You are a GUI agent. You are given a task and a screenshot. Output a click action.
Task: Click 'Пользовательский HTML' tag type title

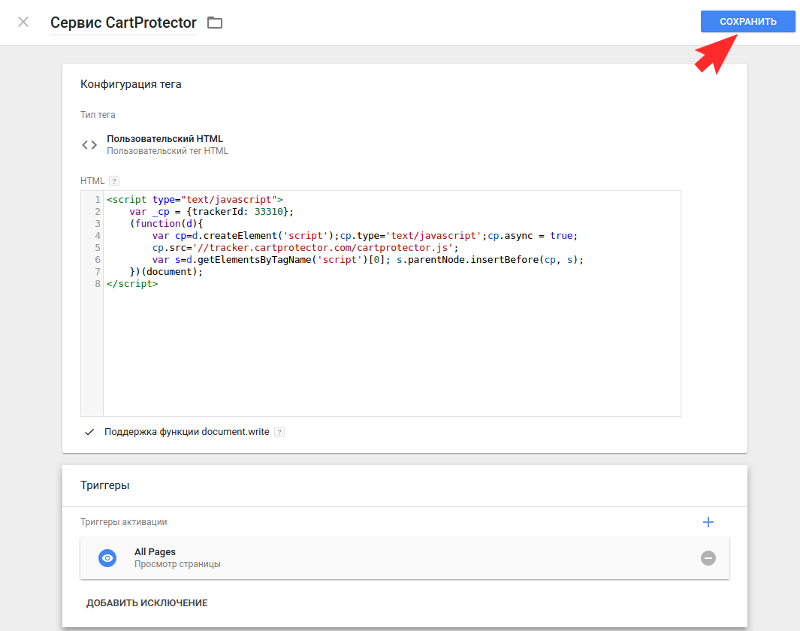click(165, 139)
